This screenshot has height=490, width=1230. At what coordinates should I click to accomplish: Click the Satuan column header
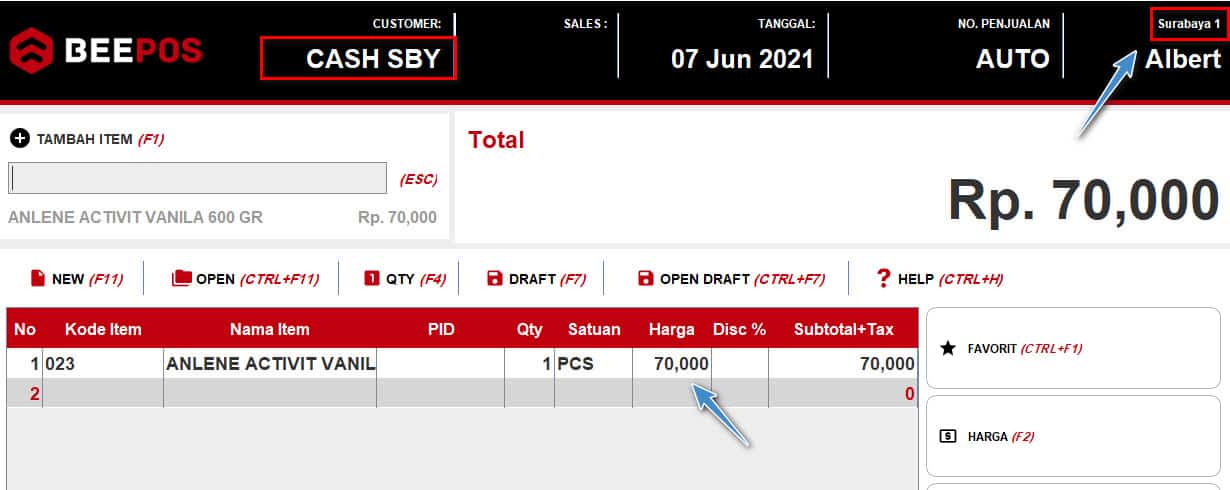(594, 329)
